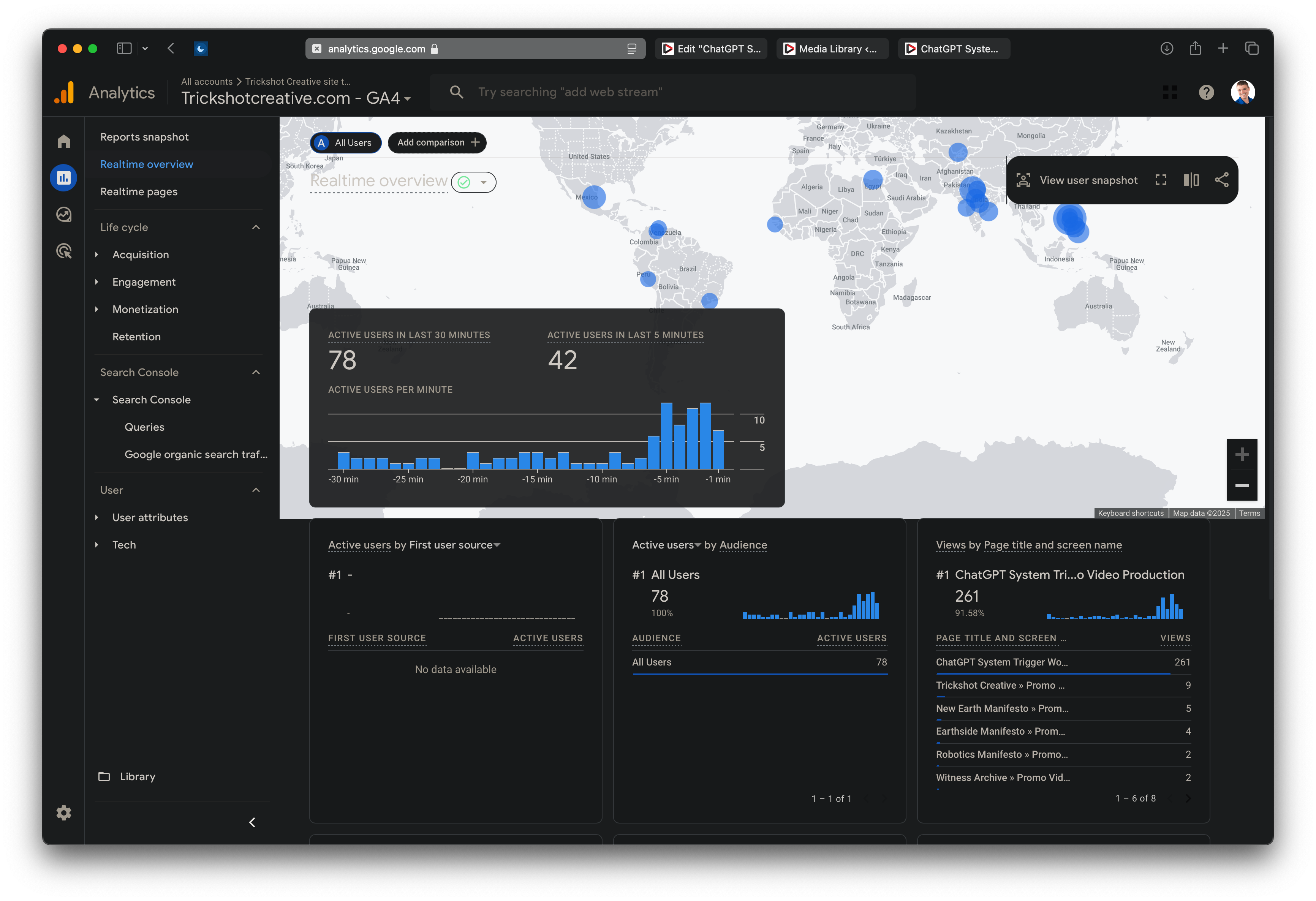Open Admin settings gear icon

tap(63, 812)
